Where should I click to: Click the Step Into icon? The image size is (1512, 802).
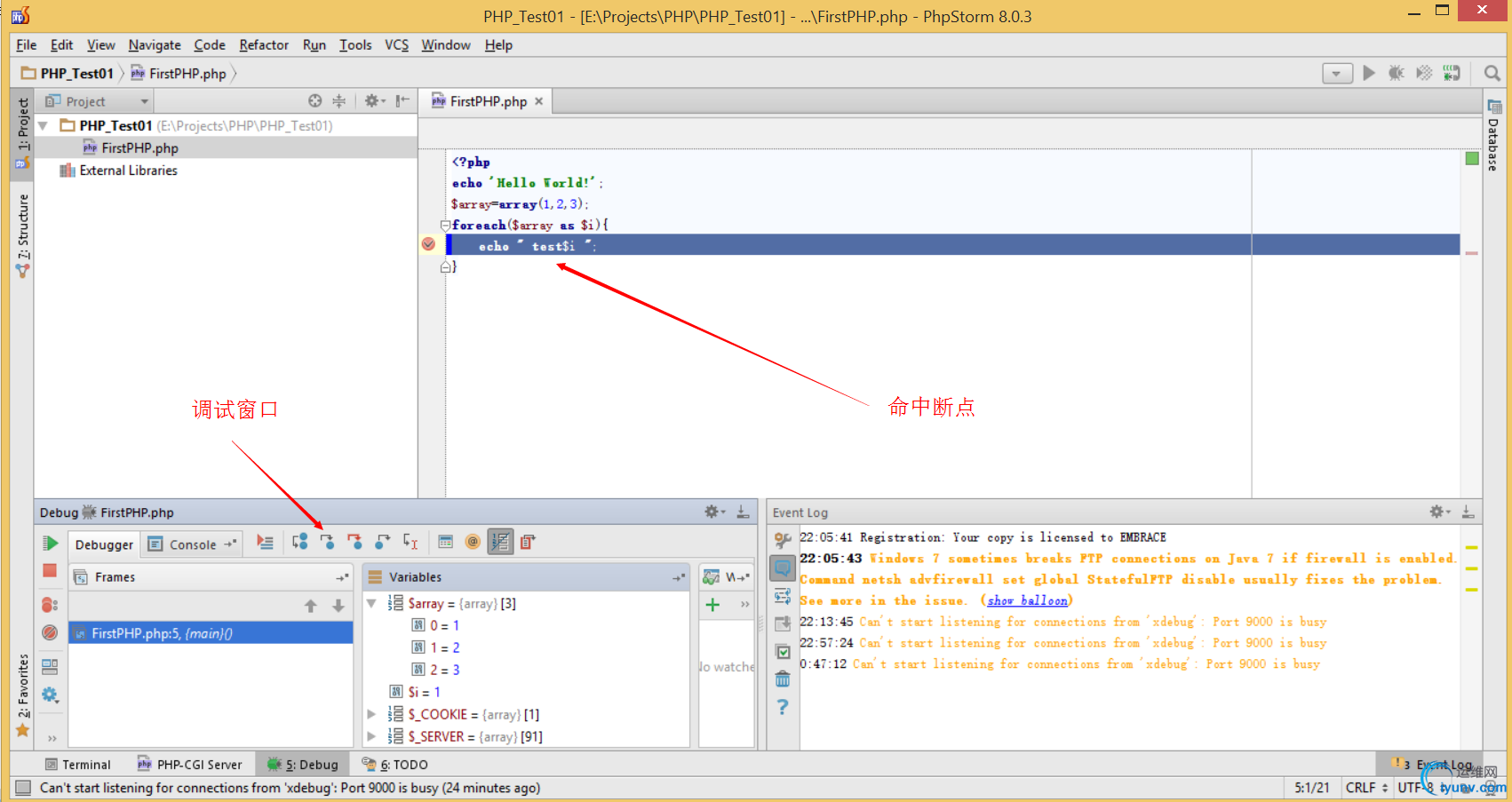[x=327, y=542]
